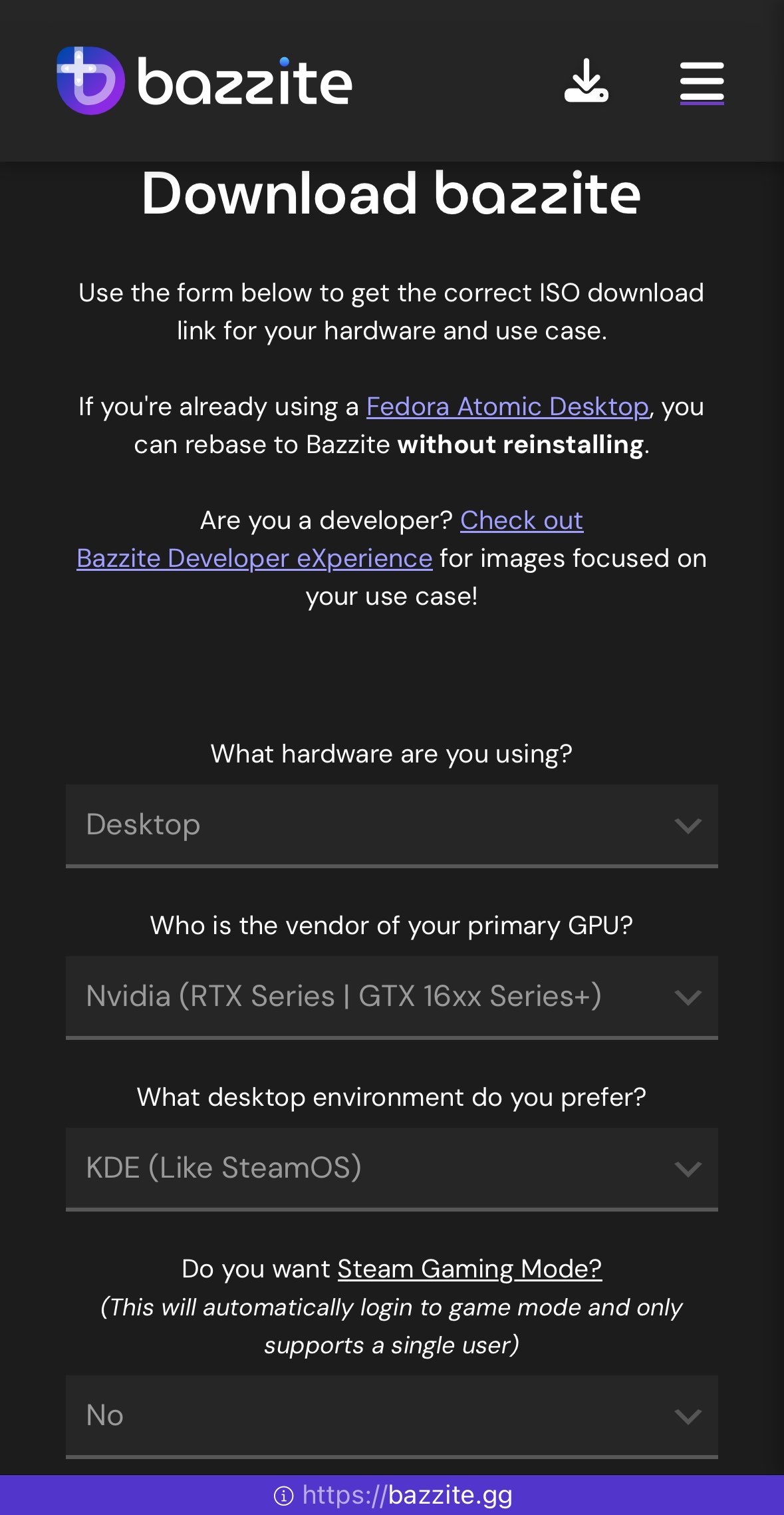Open the hardware dropdown showing Desktop
Image resolution: width=784 pixels, height=1515 pixels.
tap(392, 826)
